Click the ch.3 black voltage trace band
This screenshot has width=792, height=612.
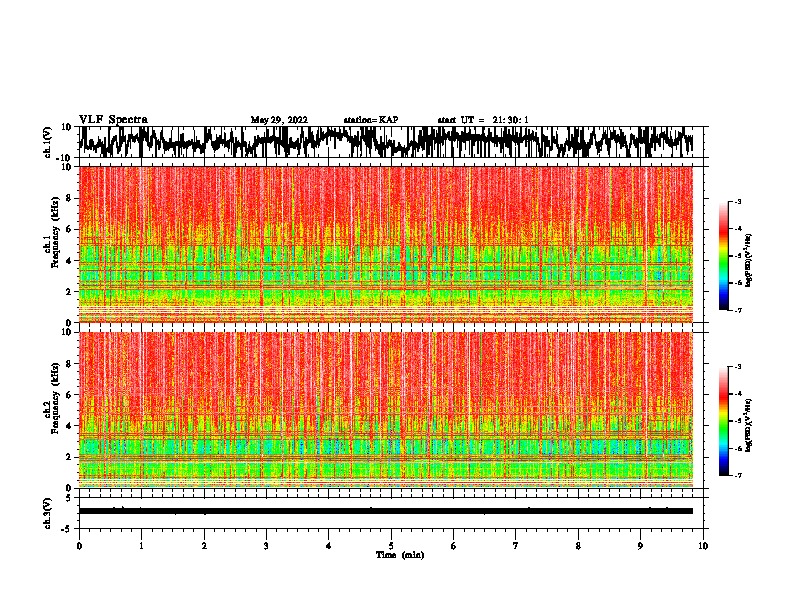(386, 511)
